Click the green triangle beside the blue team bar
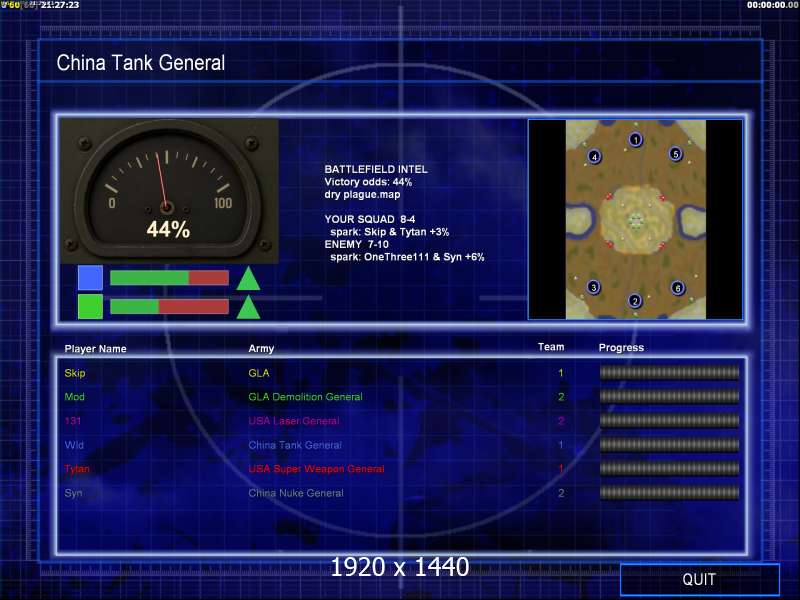This screenshot has height=600, width=800. pos(248,278)
